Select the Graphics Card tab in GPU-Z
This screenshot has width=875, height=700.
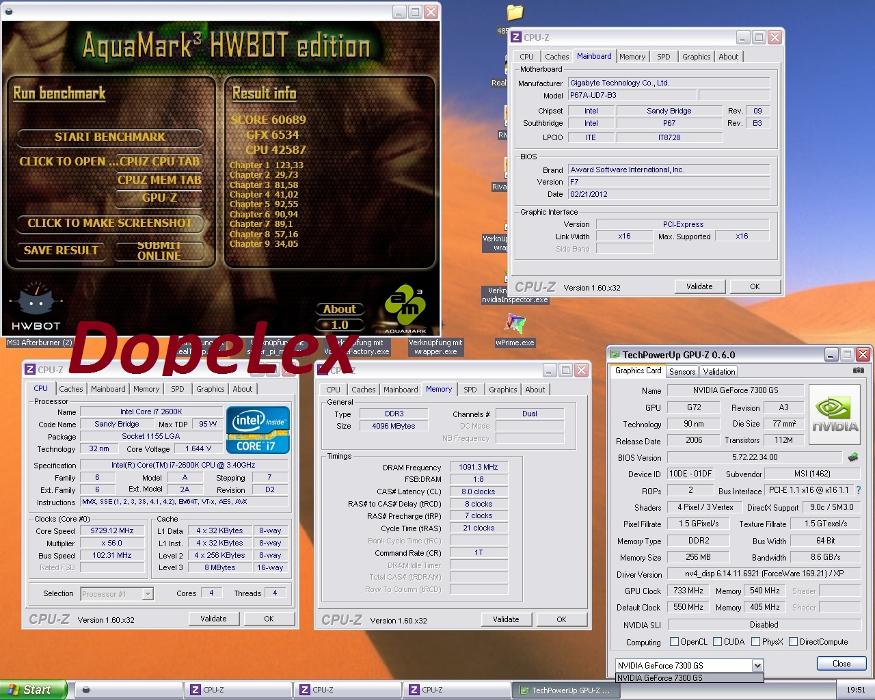638,370
